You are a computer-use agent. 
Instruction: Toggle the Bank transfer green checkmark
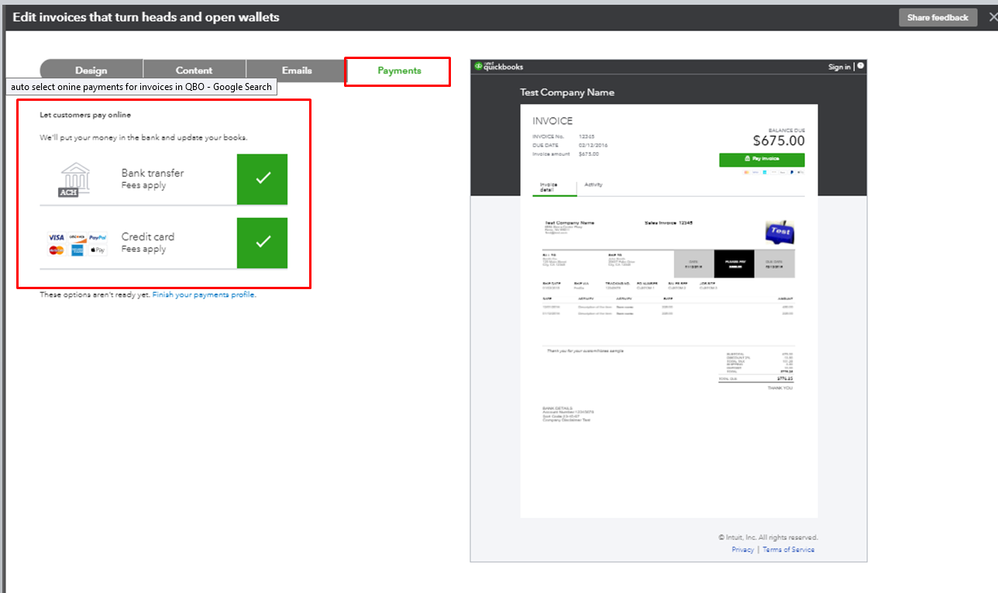tap(262, 179)
